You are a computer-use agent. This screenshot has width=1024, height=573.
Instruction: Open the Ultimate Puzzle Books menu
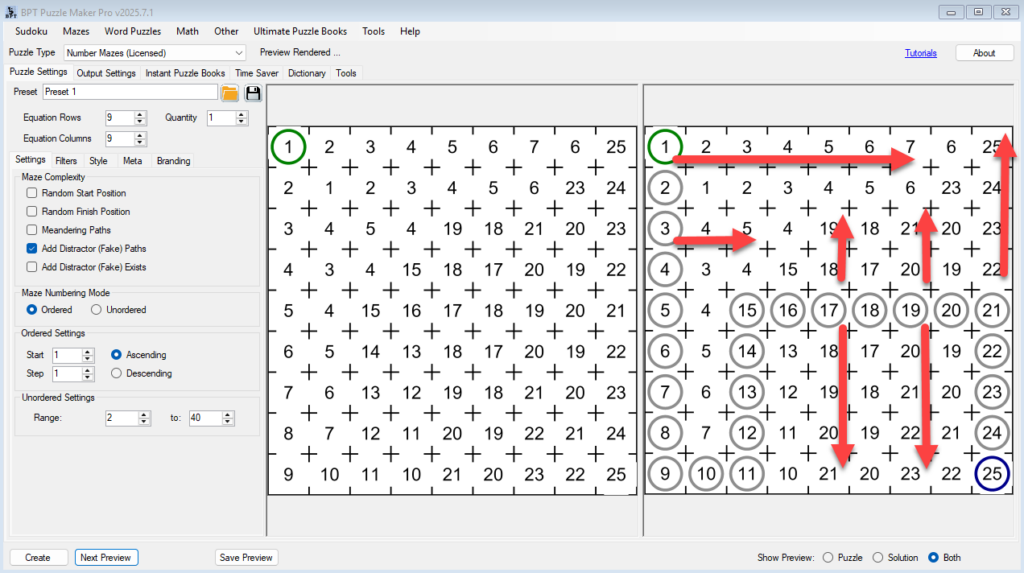(300, 31)
